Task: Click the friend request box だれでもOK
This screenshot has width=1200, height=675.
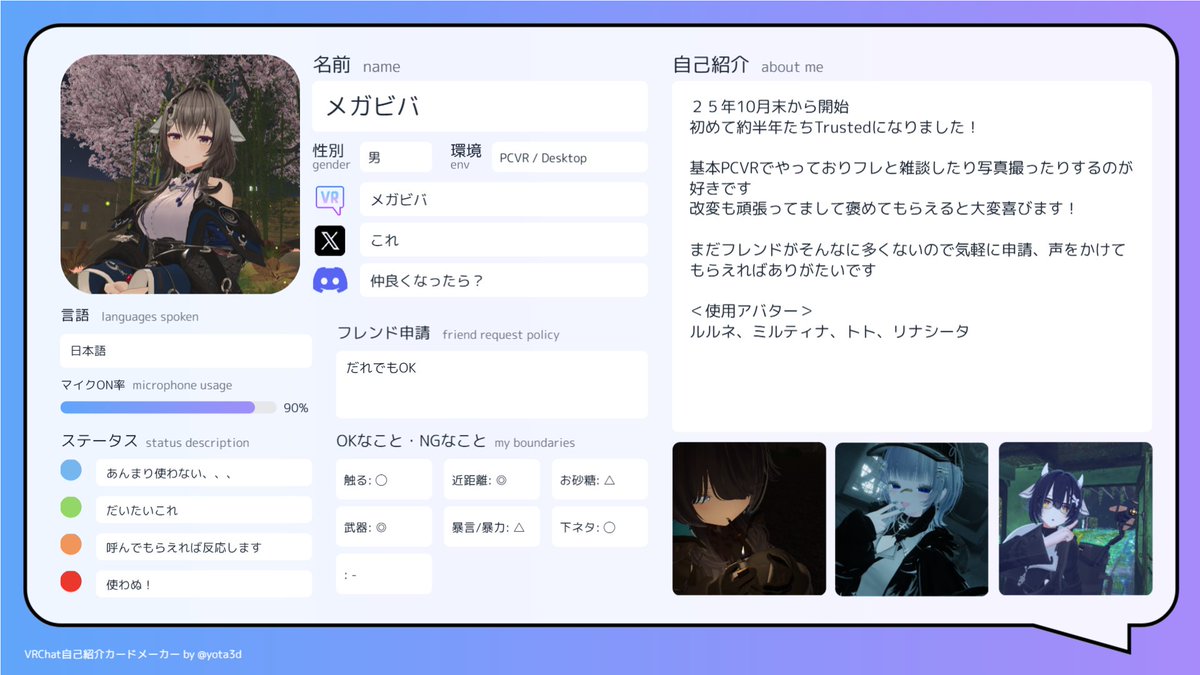Action: pyautogui.click(x=492, y=384)
